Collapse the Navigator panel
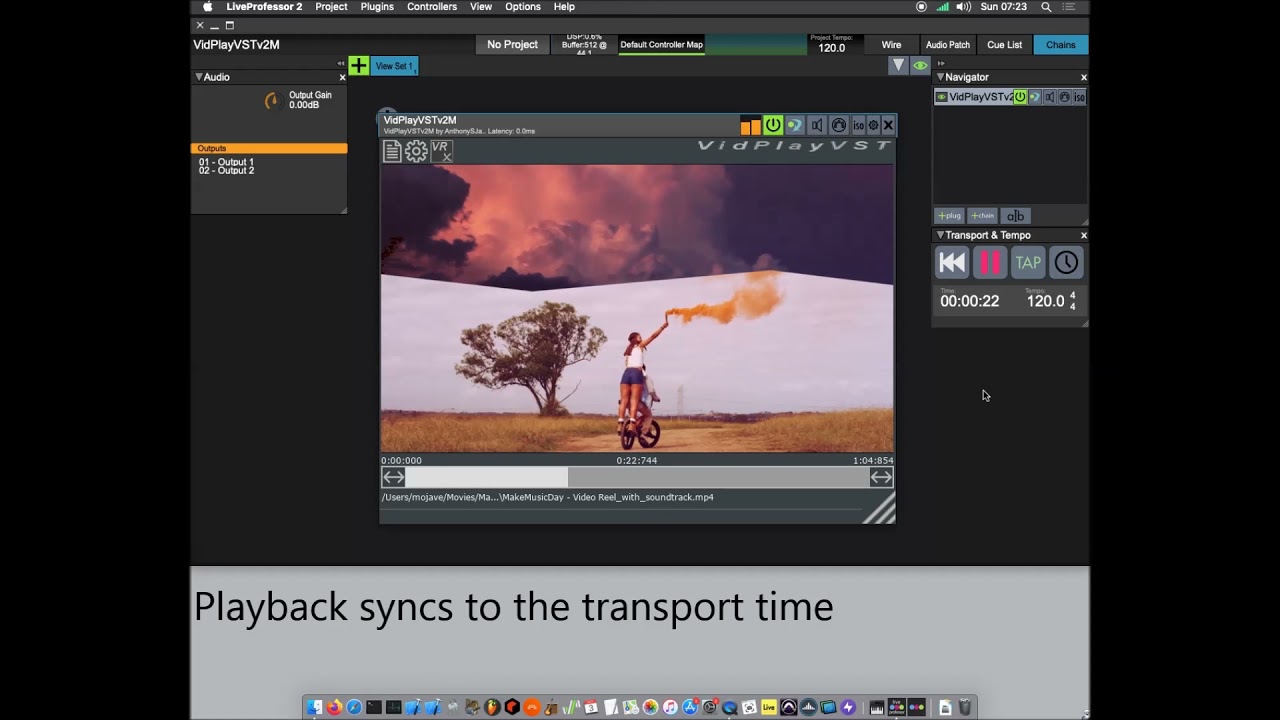1280x720 pixels. pos(940,77)
